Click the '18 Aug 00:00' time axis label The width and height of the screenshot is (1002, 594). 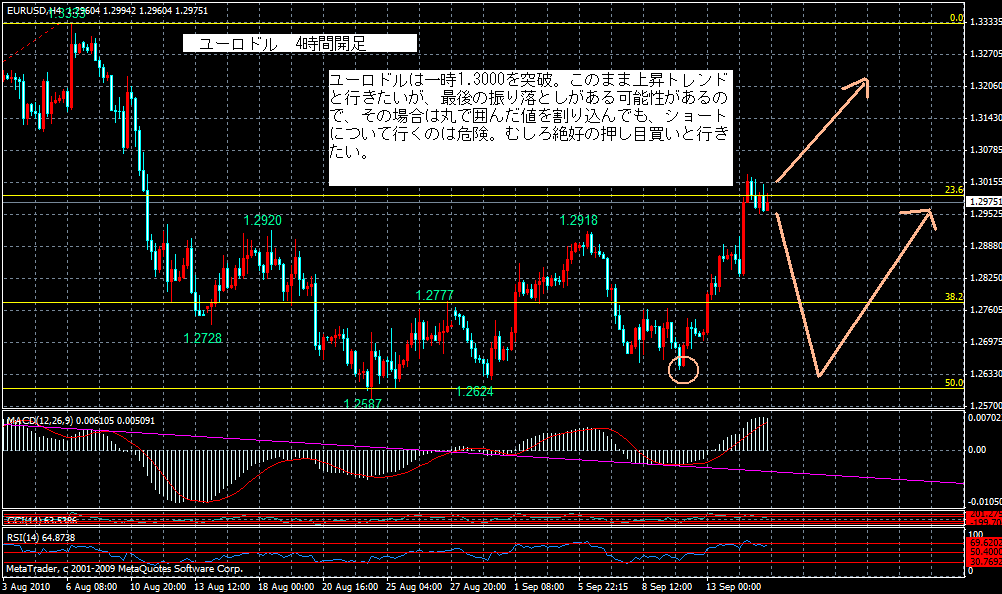click(286, 586)
